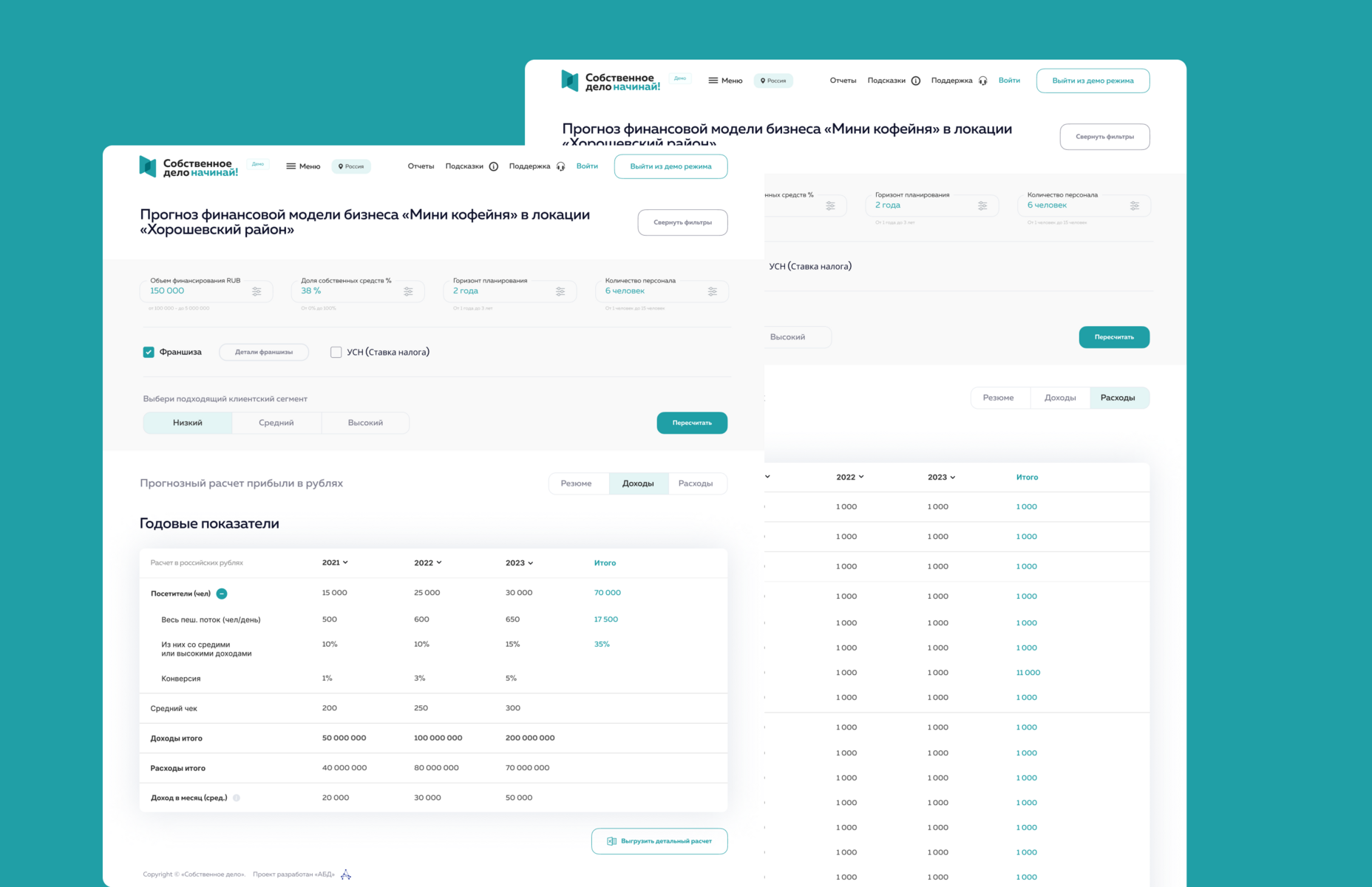Click the slider icon for Количество персонала in the front window
This screenshot has width=1372, height=887.
713,291
